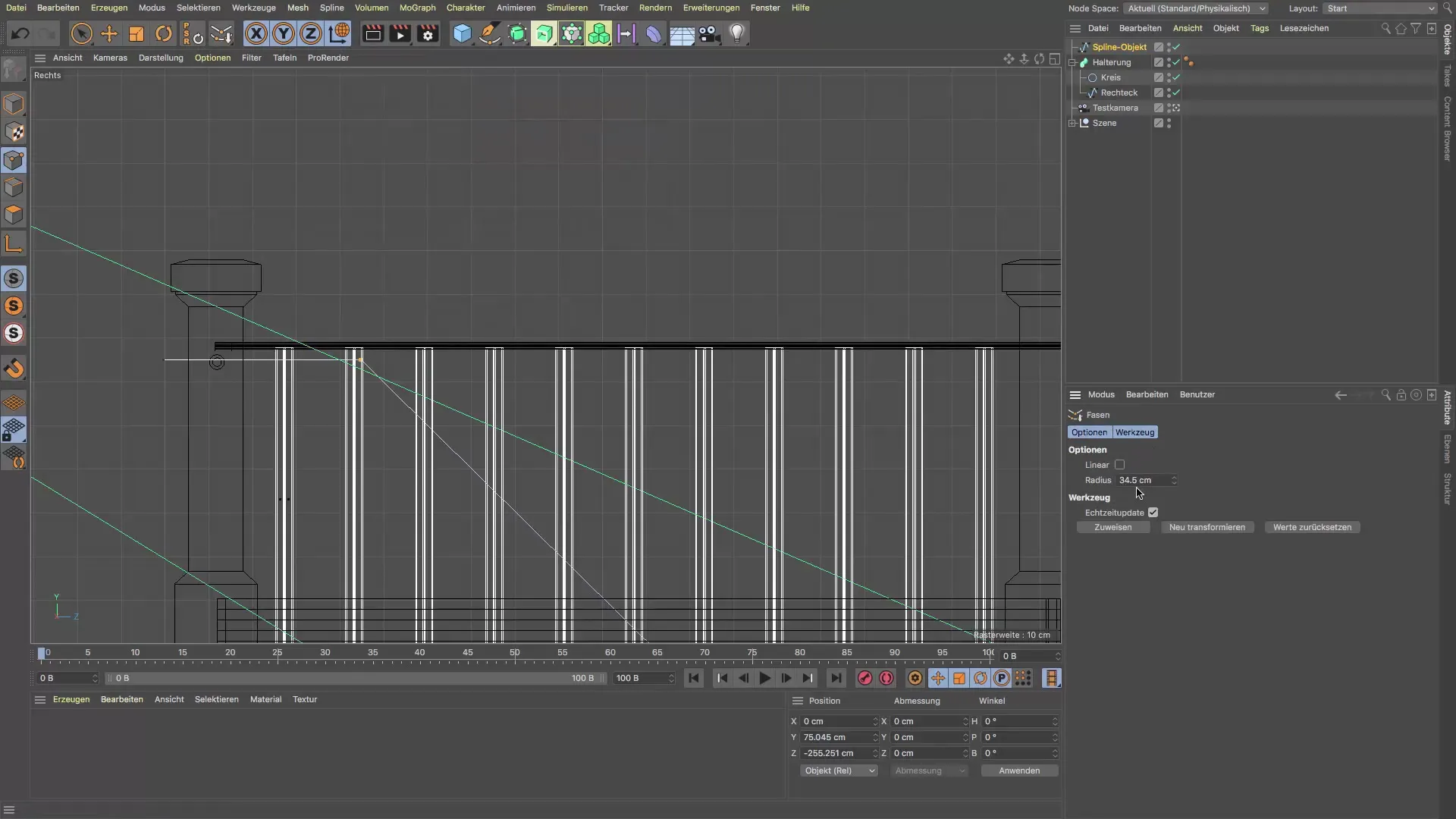Toggle X axis lock
The image size is (1456, 819).
pyautogui.click(x=256, y=33)
